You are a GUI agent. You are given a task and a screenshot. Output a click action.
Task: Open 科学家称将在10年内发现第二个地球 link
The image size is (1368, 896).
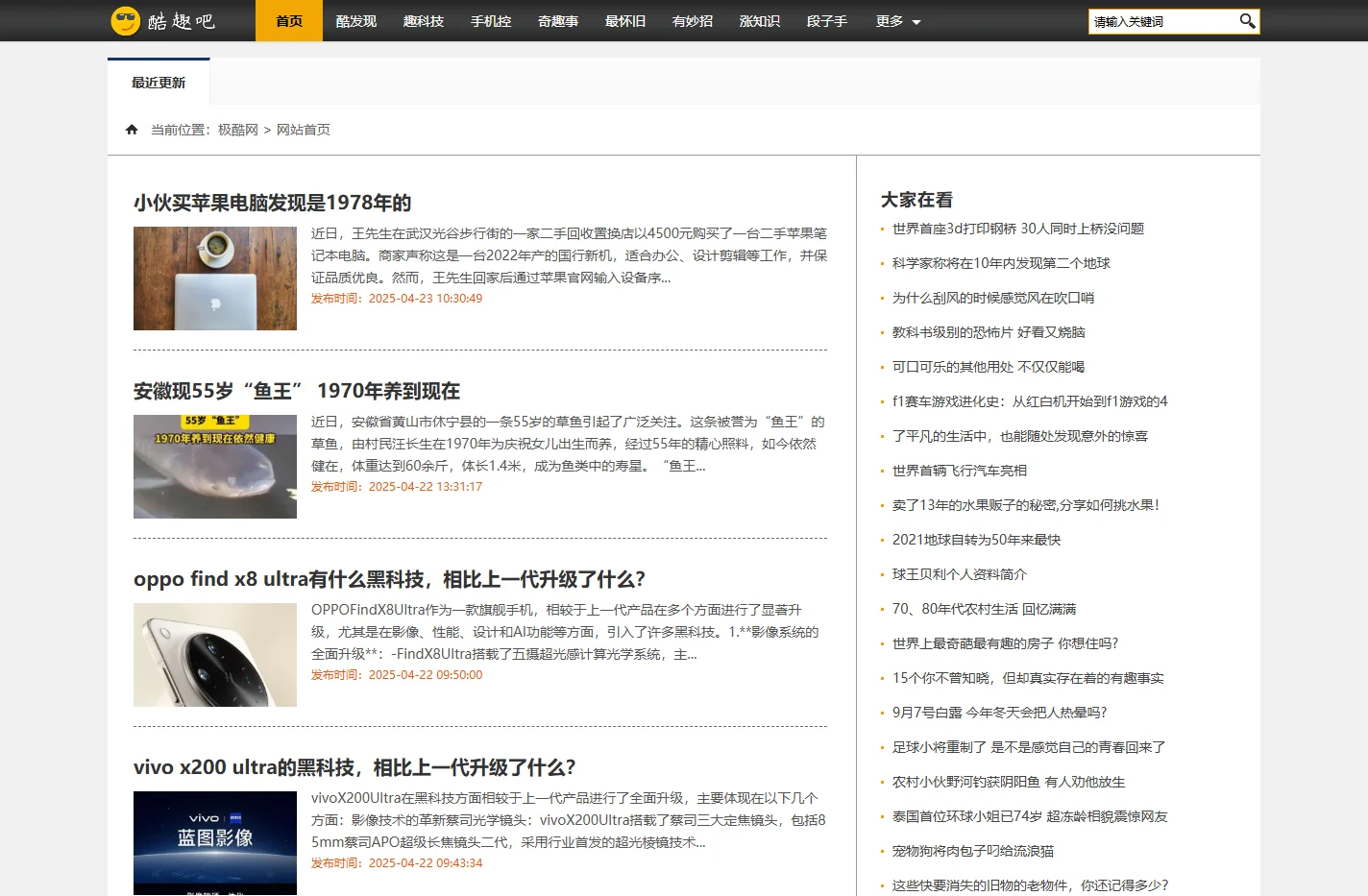click(x=1001, y=263)
